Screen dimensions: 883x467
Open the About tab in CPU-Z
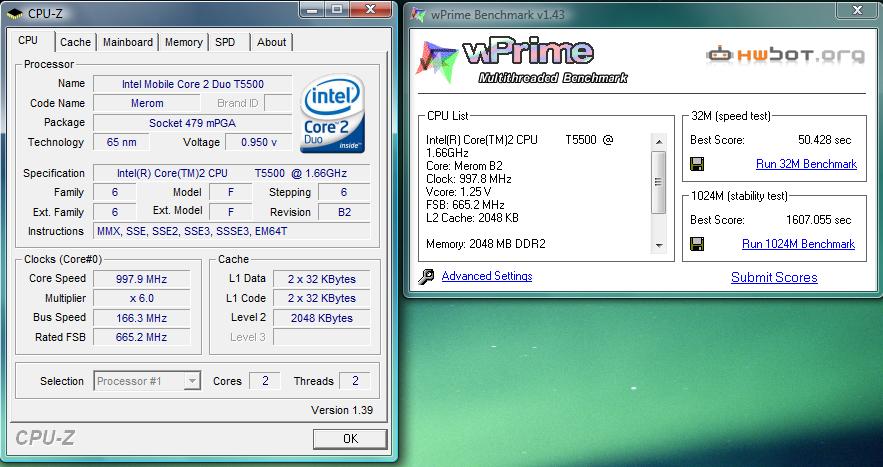click(x=271, y=42)
